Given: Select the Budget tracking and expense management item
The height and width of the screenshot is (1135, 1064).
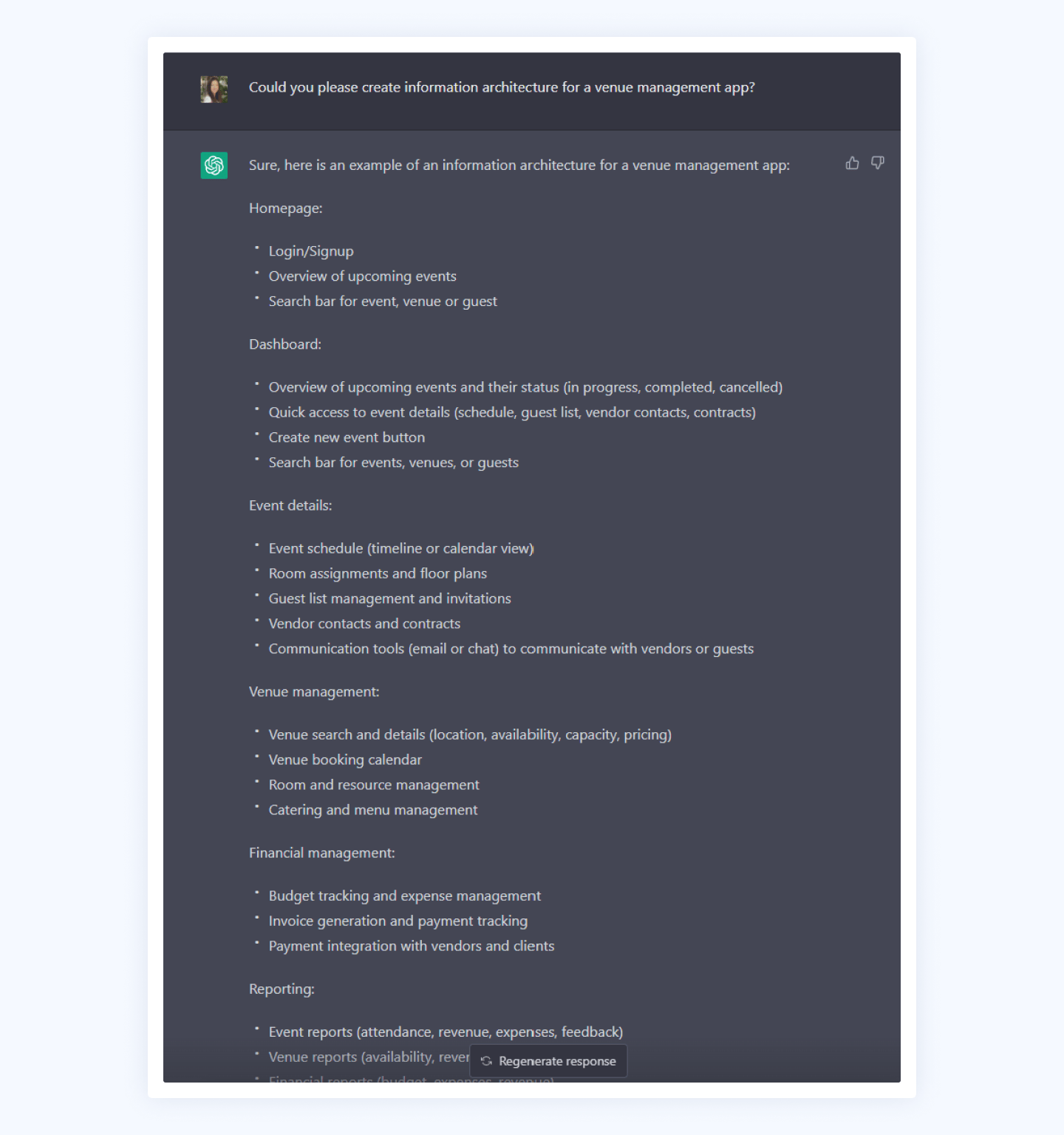Looking at the screenshot, I should 404,895.
